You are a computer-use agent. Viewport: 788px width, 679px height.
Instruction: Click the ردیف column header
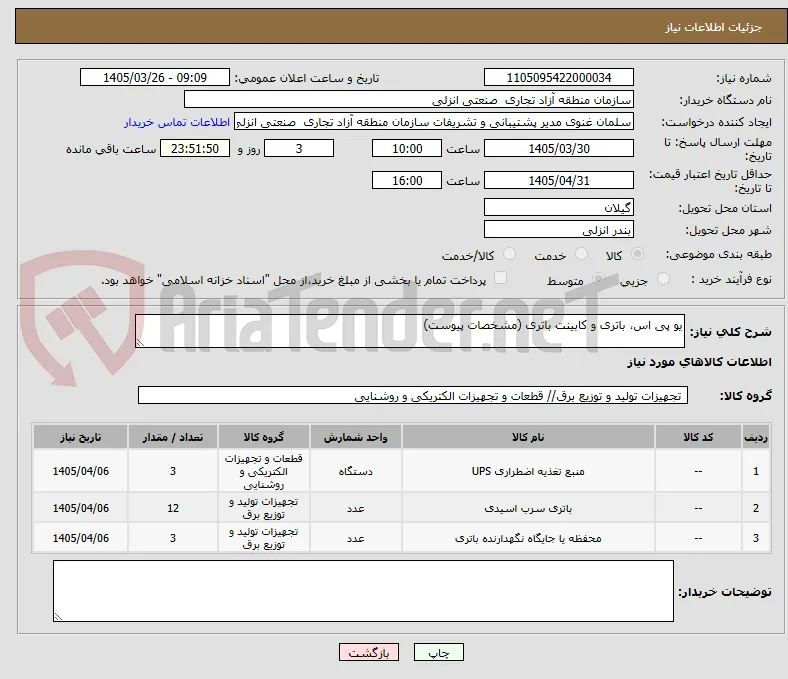(x=755, y=437)
